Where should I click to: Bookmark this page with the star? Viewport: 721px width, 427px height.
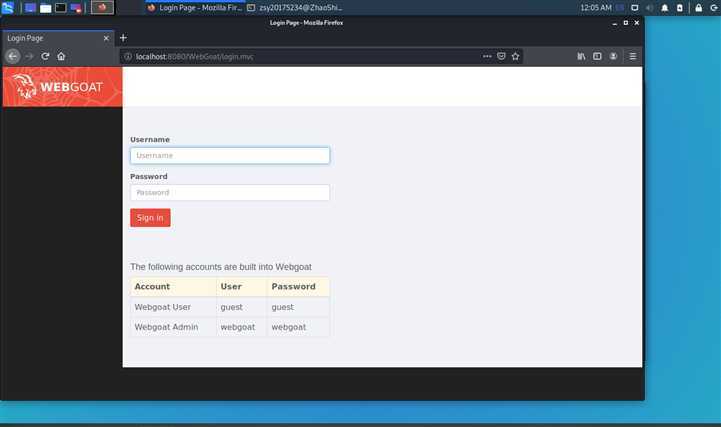(x=515, y=56)
